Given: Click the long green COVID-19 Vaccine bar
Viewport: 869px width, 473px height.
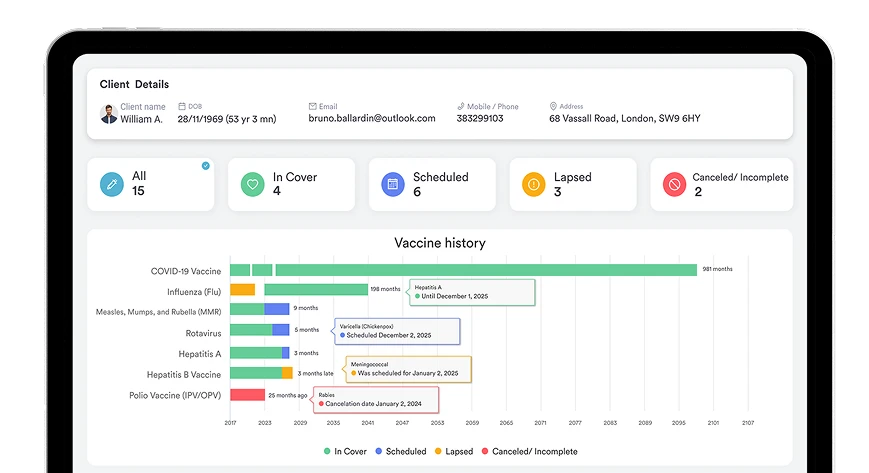Looking at the screenshot, I should (x=485, y=270).
